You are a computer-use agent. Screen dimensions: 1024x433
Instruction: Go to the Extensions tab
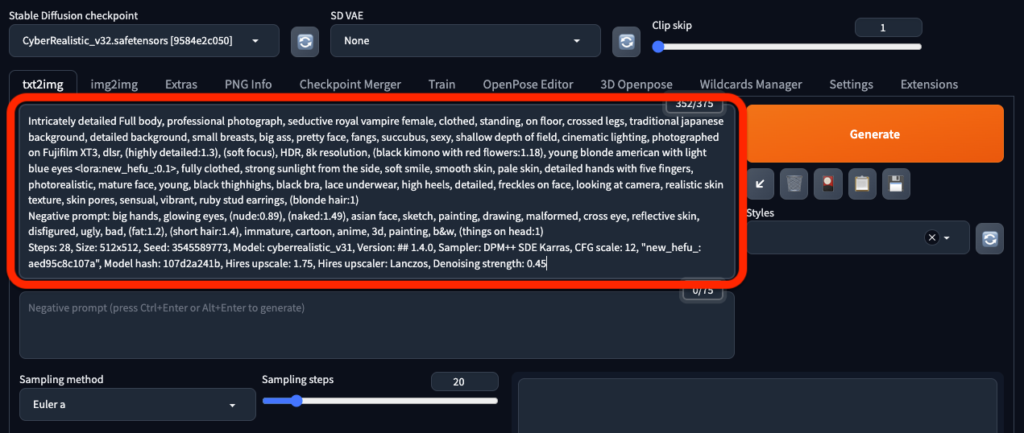click(x=929, y=84)
